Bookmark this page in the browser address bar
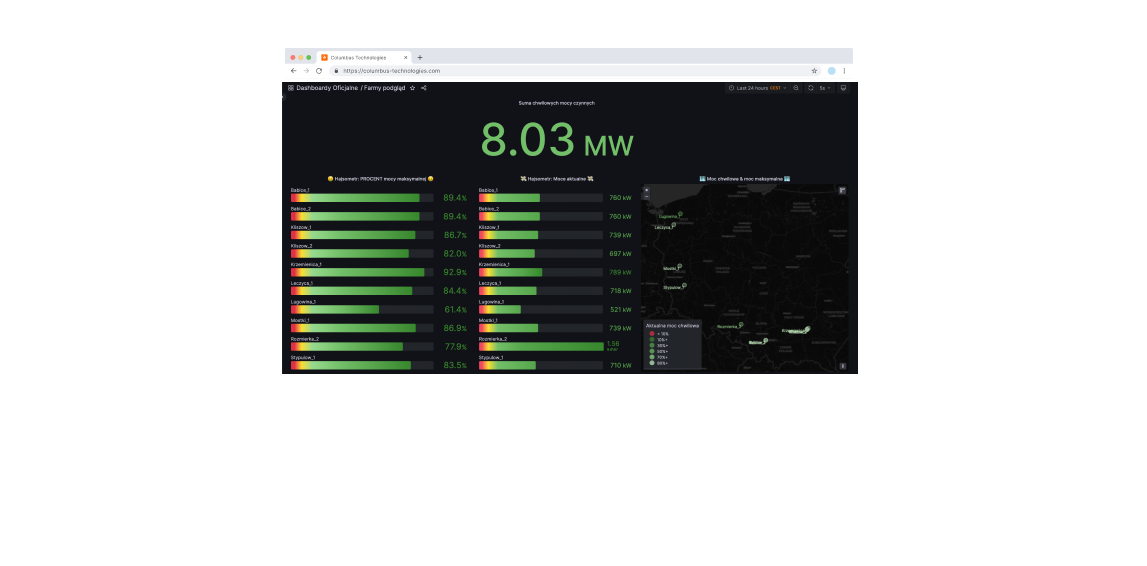Viewport: 1147px width, 566px height. click(814, 71)
